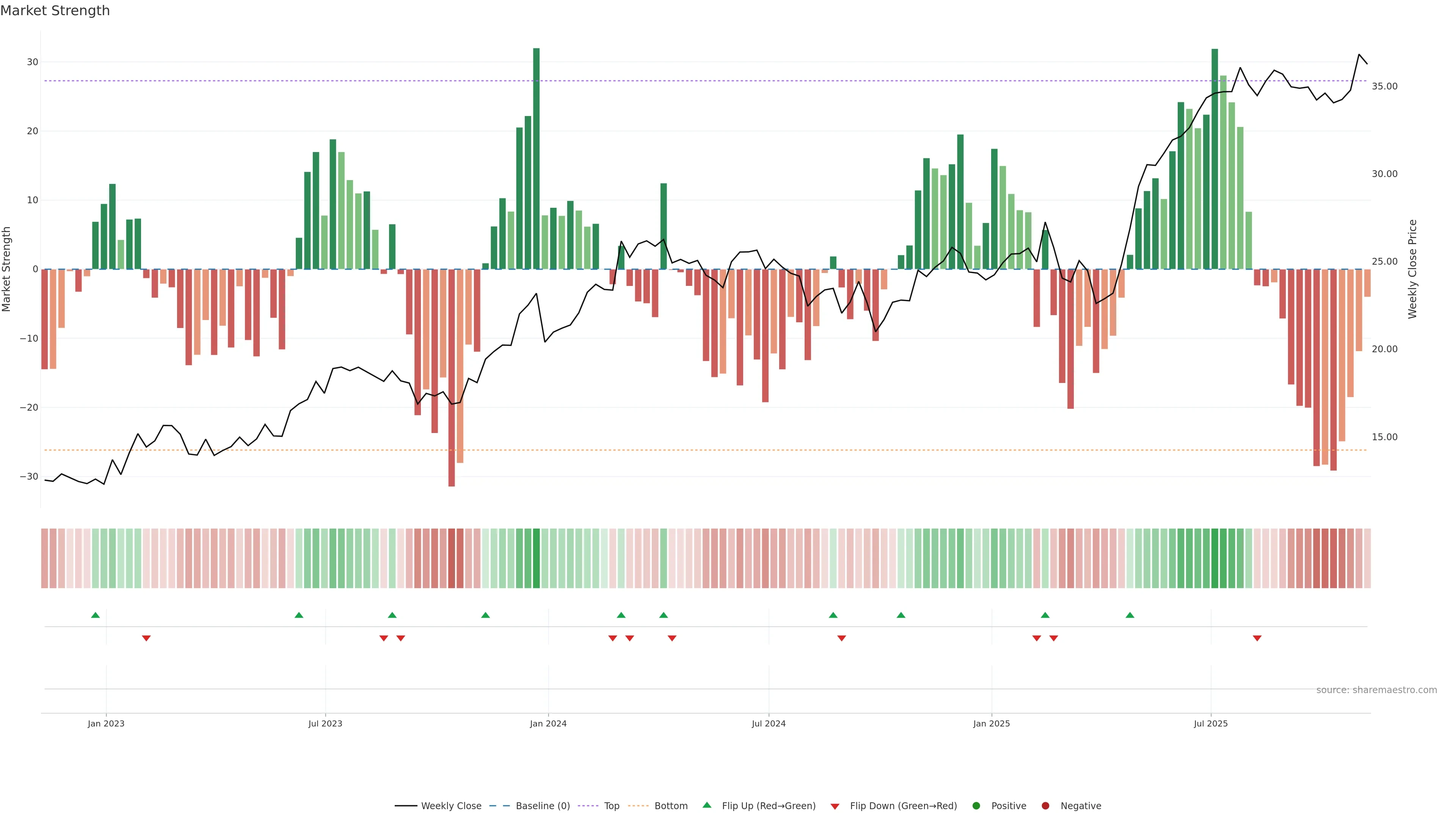Click the tallest green bar before Jan 2024

tap(537, 158)
